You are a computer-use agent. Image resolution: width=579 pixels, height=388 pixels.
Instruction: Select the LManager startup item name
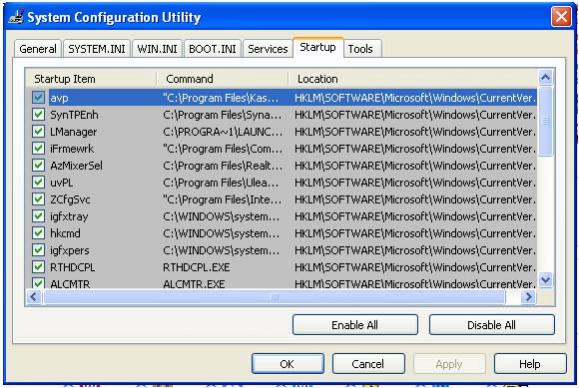coord(73,132)
